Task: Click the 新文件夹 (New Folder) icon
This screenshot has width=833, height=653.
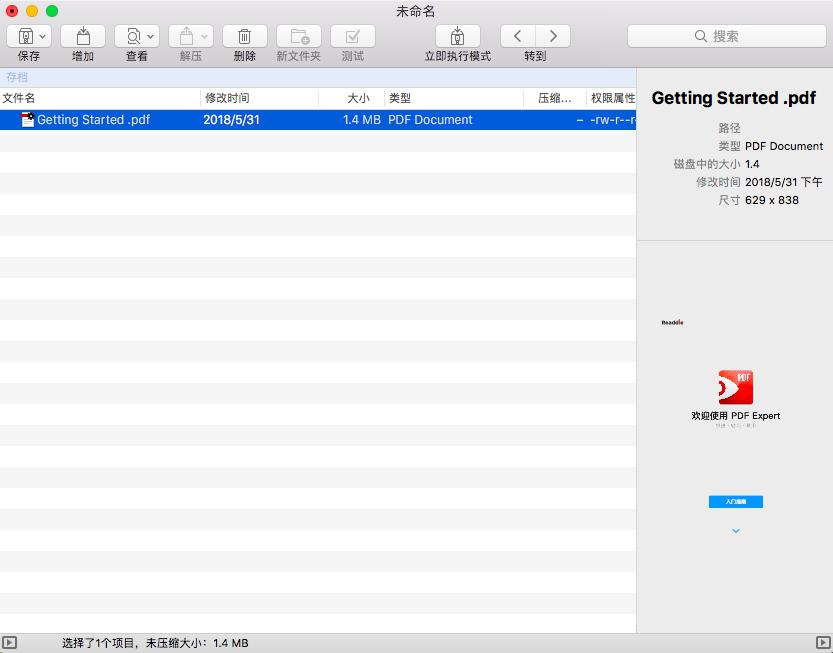Action: click(x=298, y=36)
